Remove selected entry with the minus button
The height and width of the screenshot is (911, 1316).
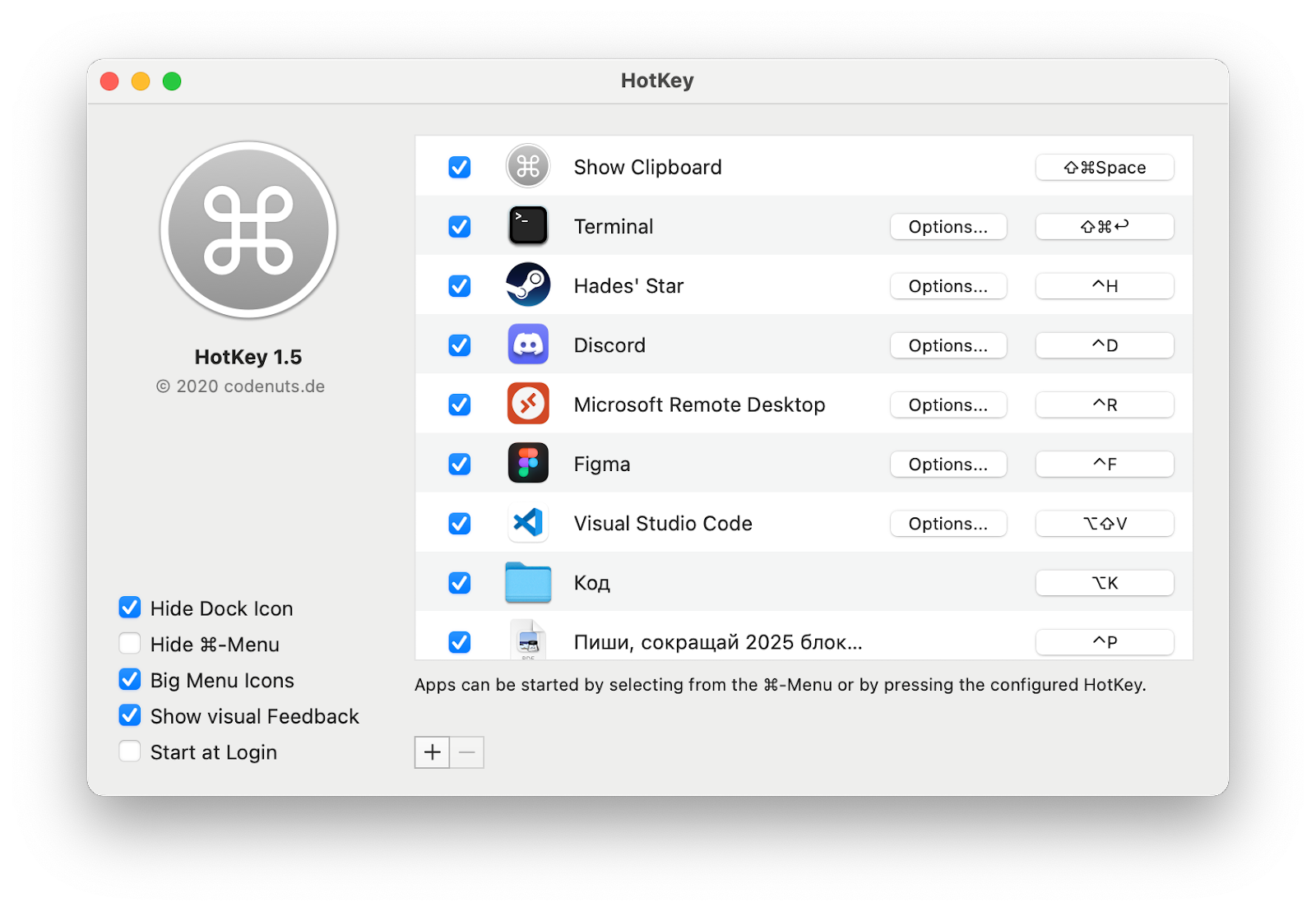[x=467, y=751]
